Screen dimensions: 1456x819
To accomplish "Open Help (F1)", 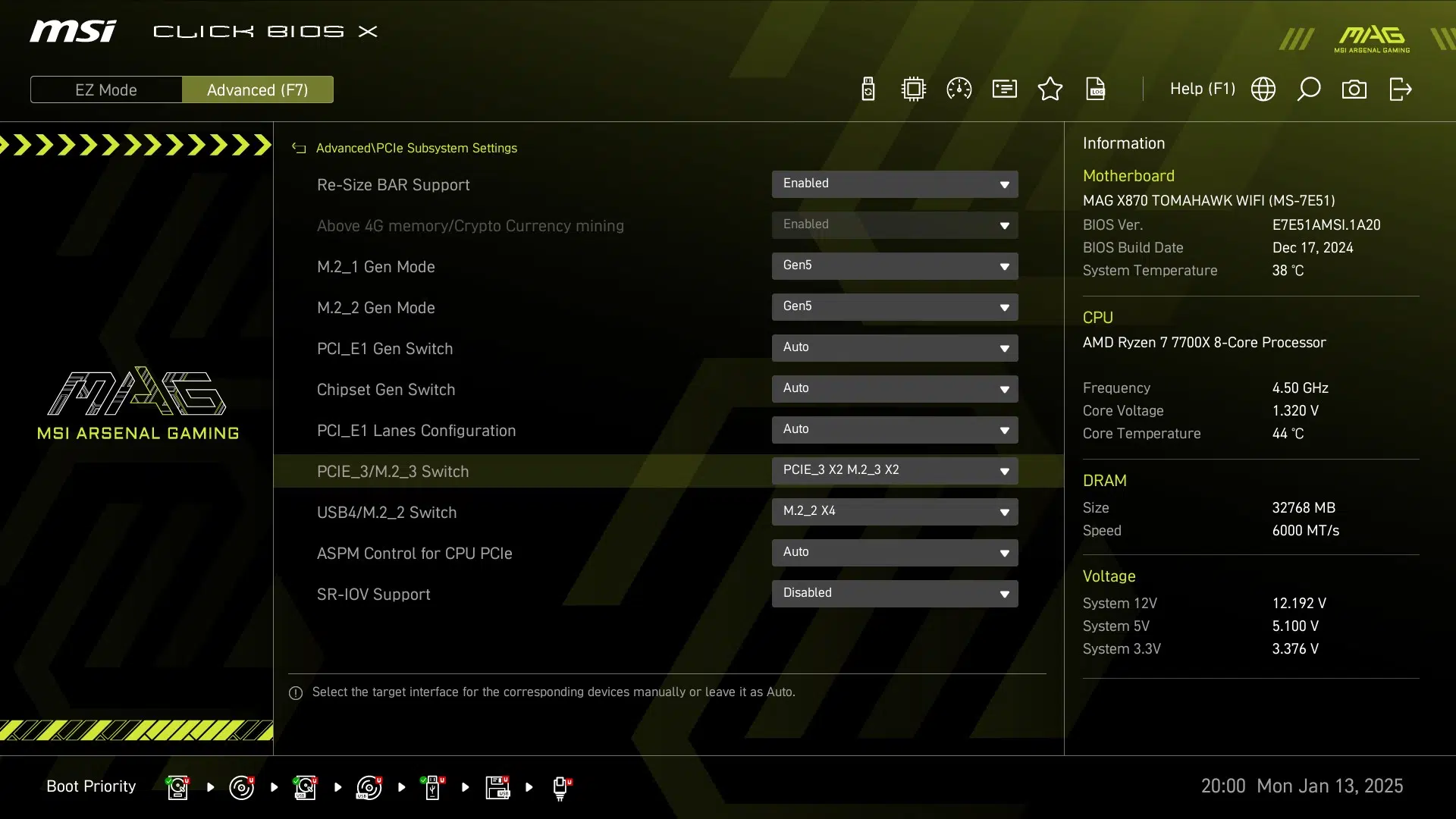I will pyautogui.click(x=1203, y=89).
